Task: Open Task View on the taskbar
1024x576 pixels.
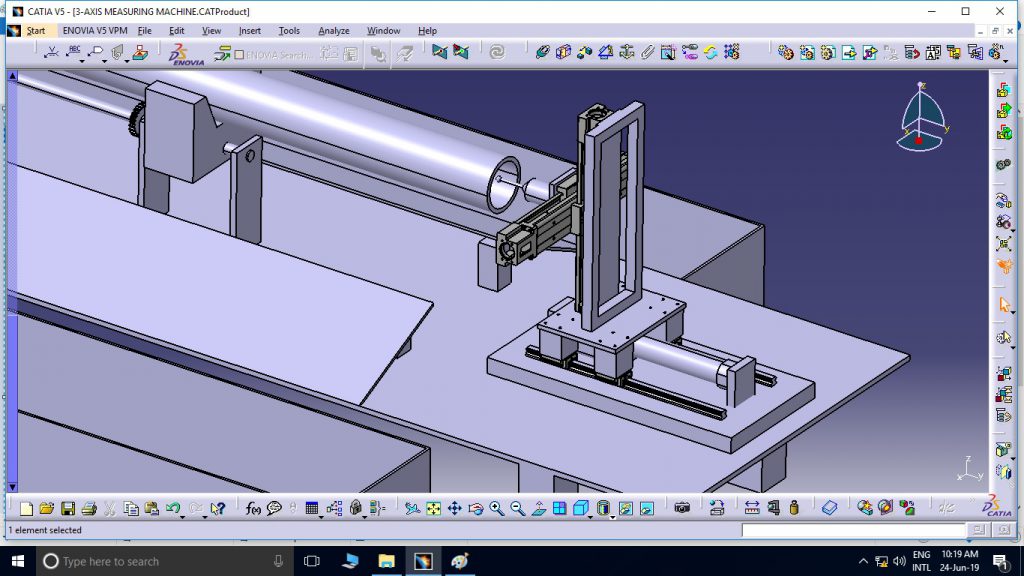Action: click(x=312, y=561)
